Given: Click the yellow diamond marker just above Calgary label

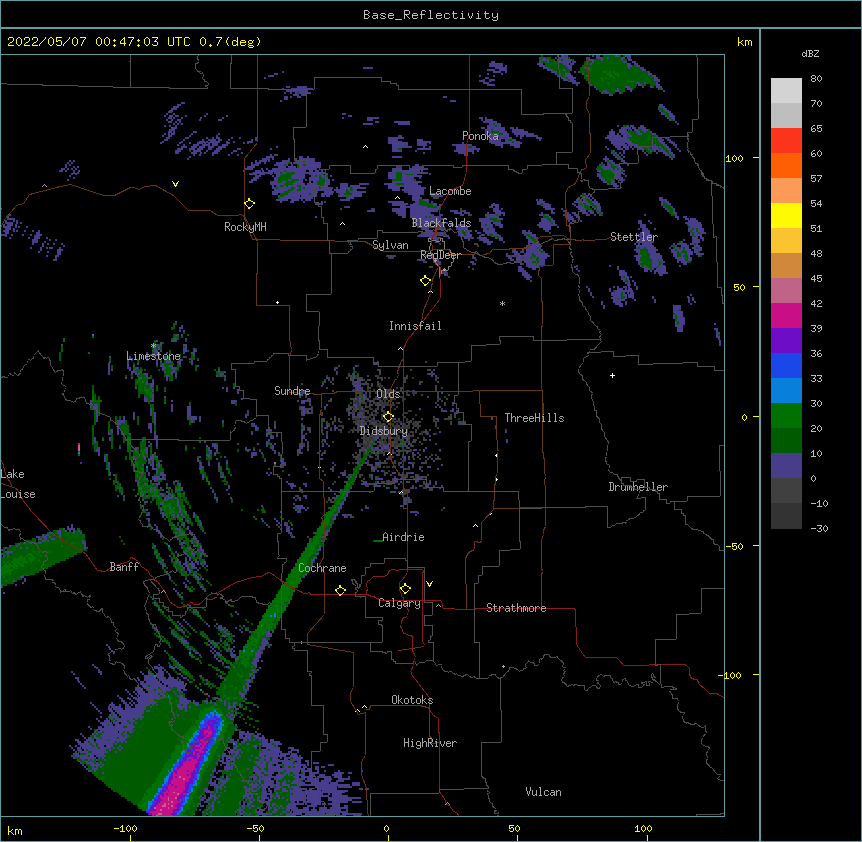Looking at the screenshot, I should (405, 589).
